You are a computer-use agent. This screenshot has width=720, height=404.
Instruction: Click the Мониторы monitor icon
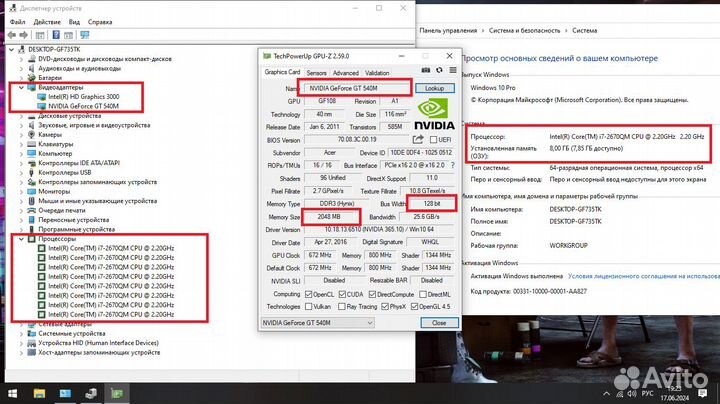[x=32, y=191]
